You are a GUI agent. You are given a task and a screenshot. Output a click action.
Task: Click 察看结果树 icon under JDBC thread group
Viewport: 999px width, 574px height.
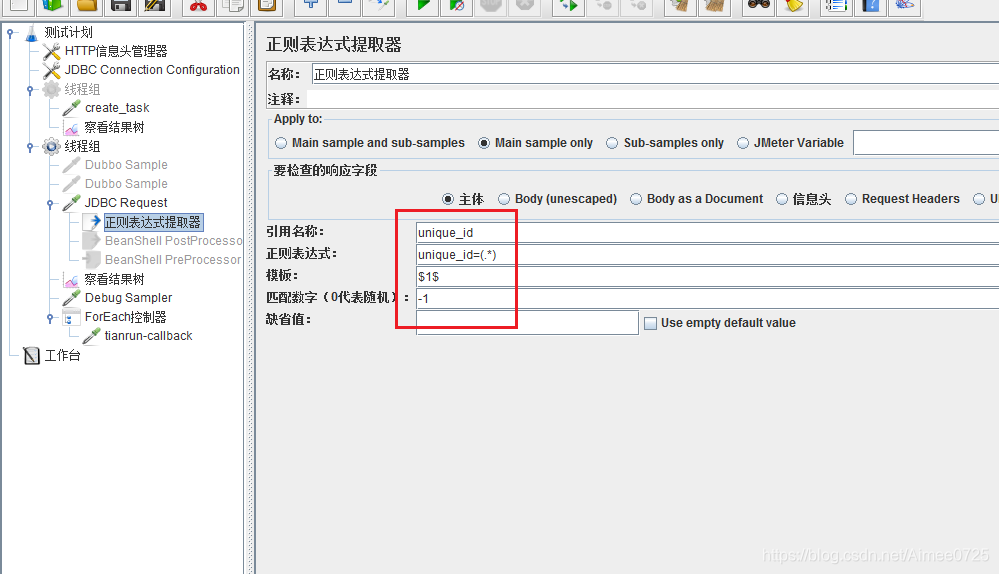pyautogui.click(x=71, y=280)
